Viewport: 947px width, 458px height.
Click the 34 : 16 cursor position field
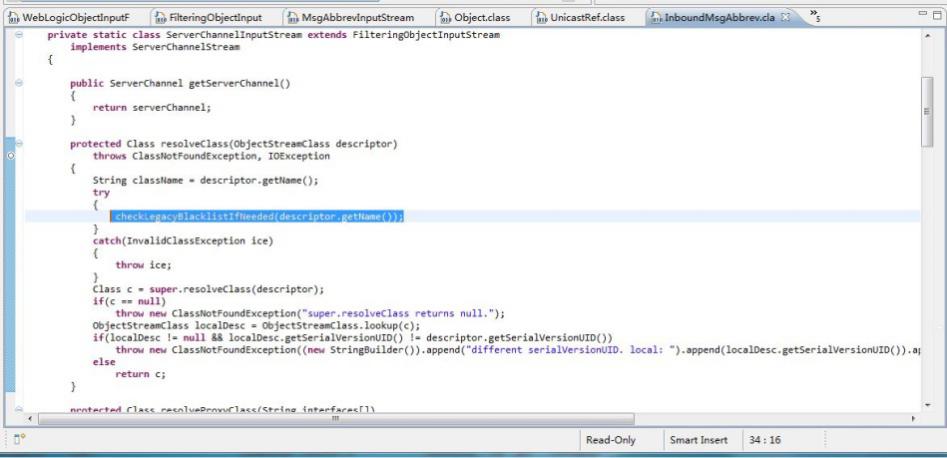coord(765,440)
